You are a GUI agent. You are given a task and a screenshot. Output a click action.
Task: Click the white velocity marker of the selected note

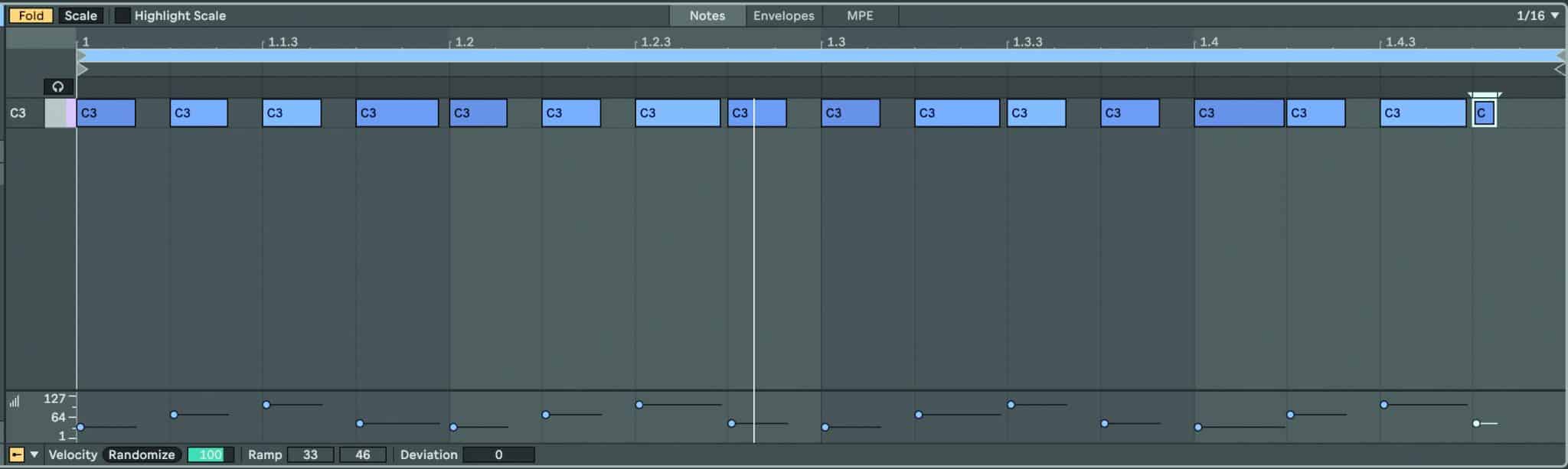1476,423
